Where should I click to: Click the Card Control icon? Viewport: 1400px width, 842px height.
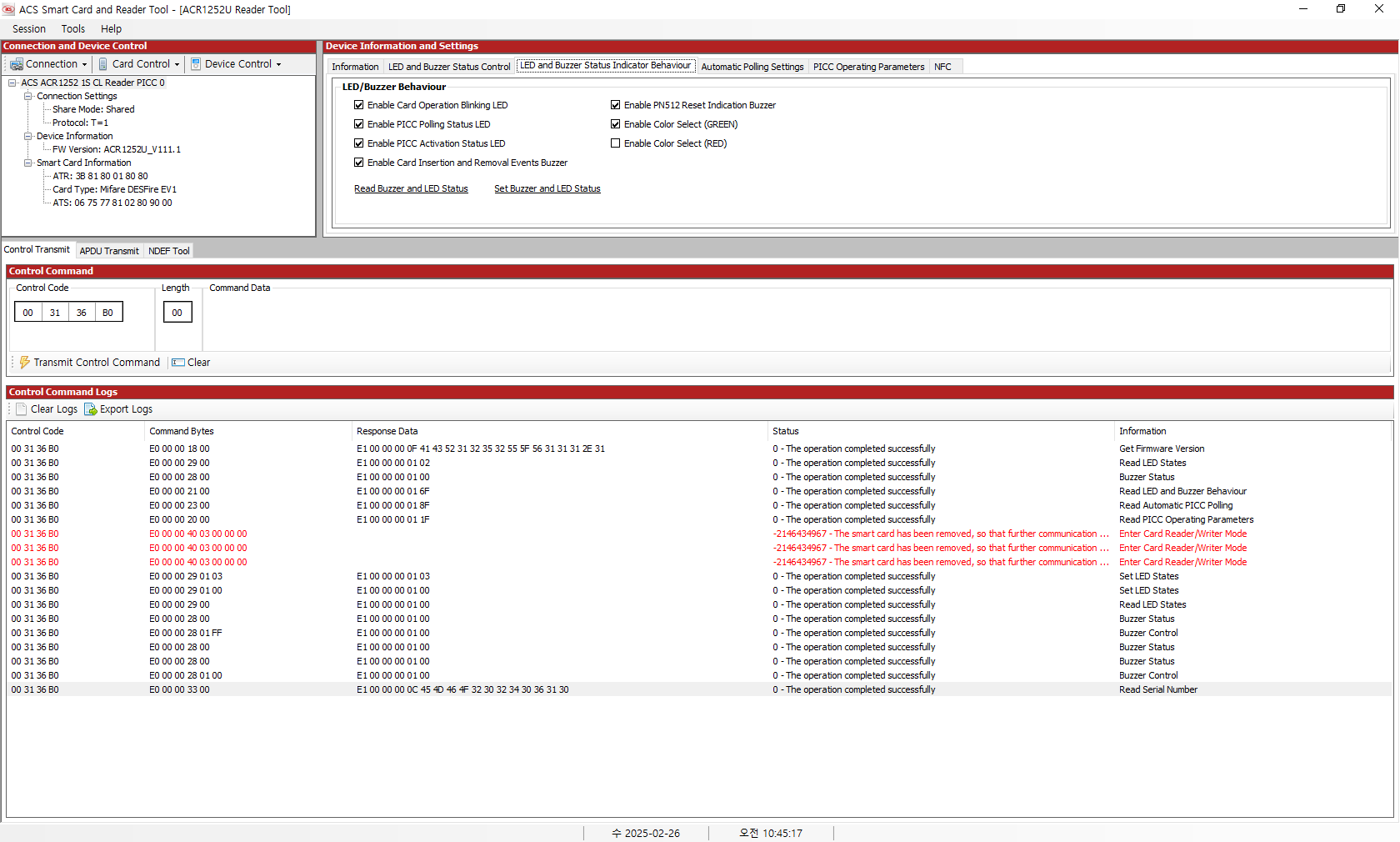pos(103,64)
